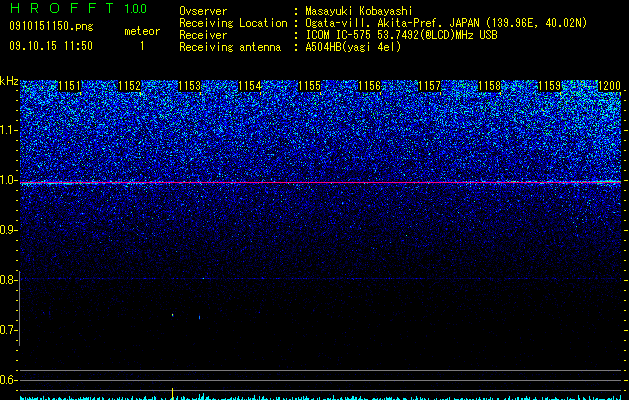The image size is (629, 400).
Task: Click the 0910151150.png filename text
Action: [51, 26]
